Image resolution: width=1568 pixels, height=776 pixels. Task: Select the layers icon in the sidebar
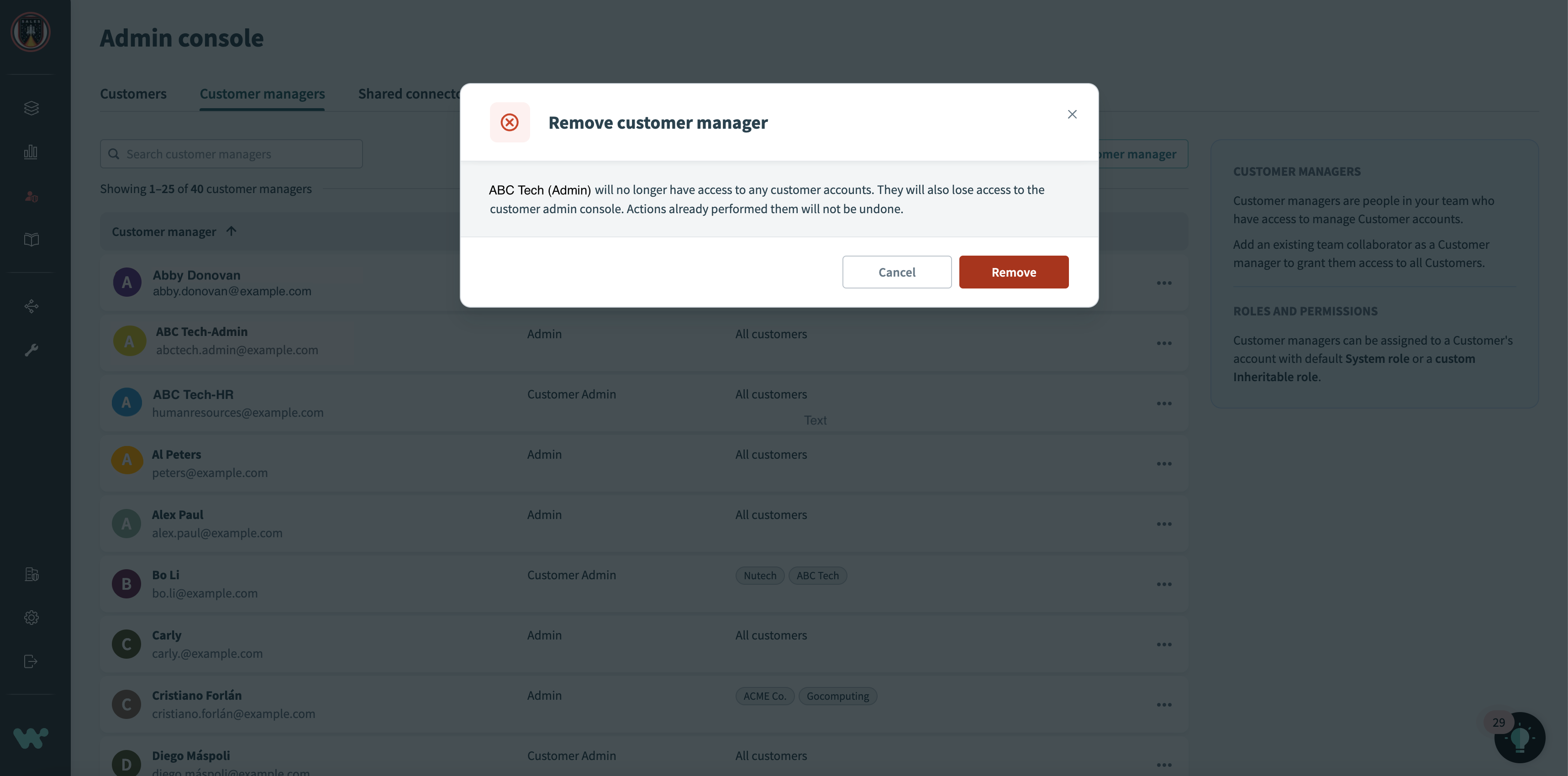coord(31,108)
